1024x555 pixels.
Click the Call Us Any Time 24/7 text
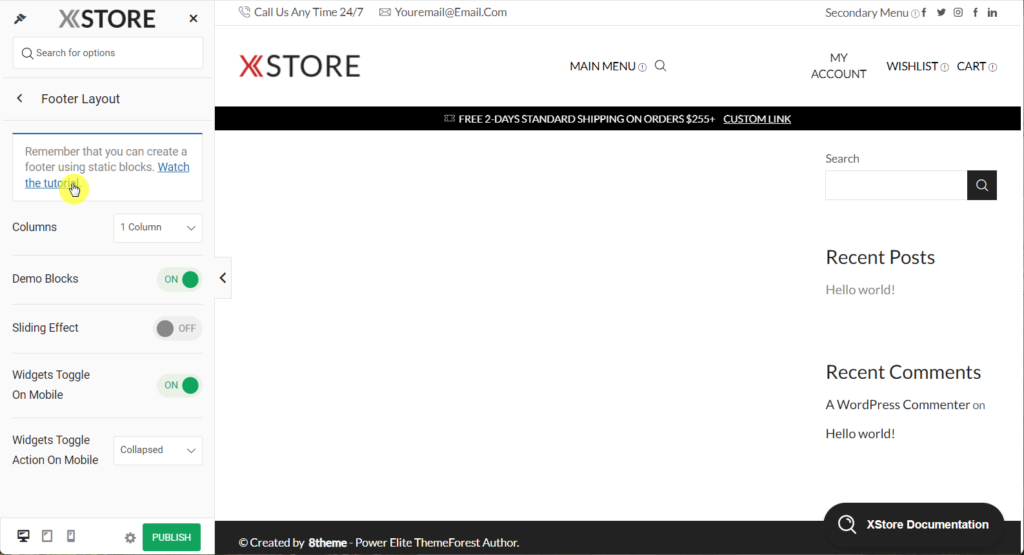coord(308,12)
